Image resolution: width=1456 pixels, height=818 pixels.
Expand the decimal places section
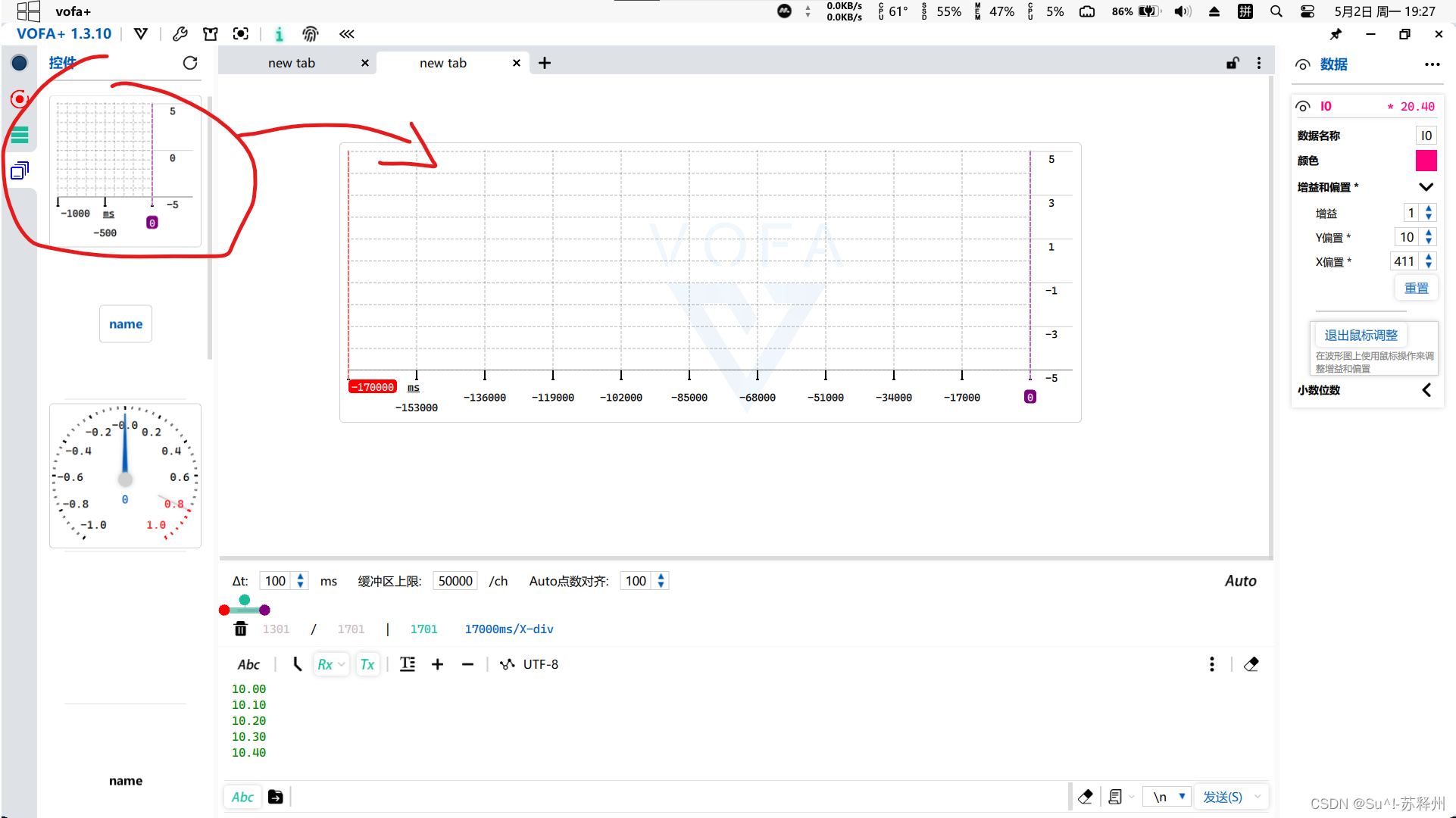point(1426,390)
